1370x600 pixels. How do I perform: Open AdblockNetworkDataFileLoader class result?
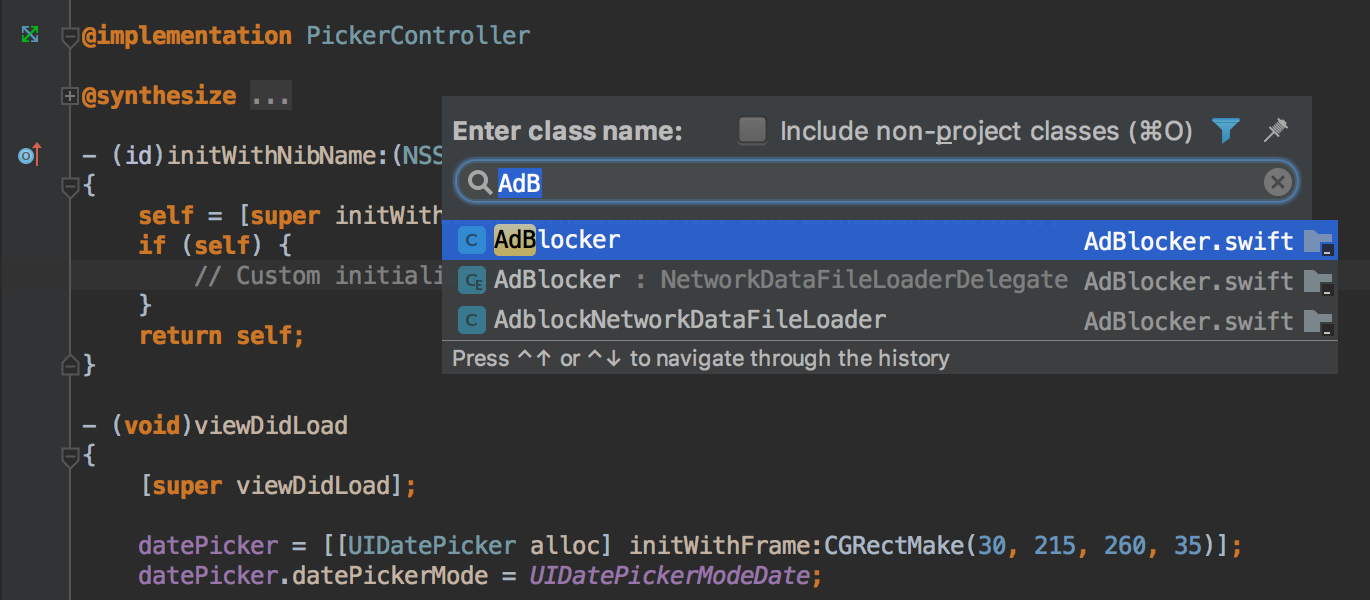click(690, 320)
